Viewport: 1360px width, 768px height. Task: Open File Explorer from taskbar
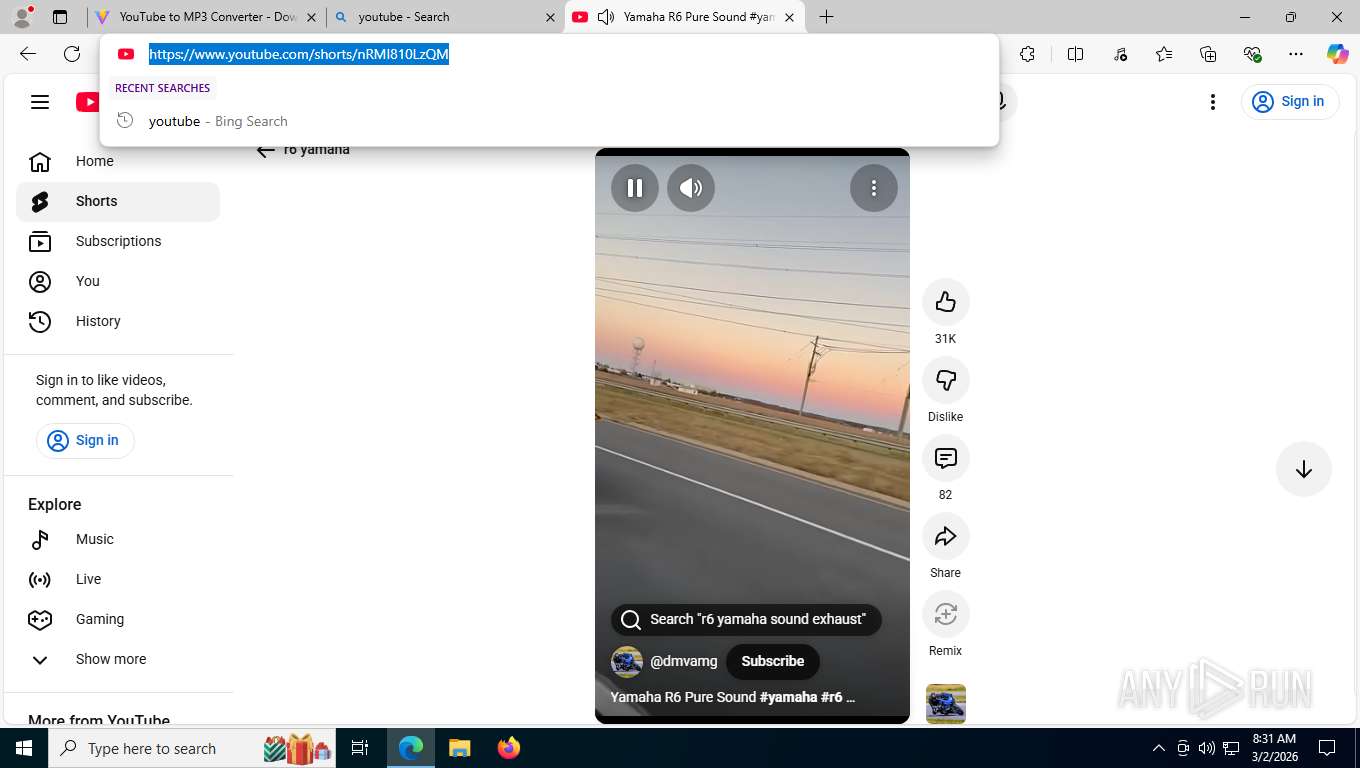coord(459,748)
